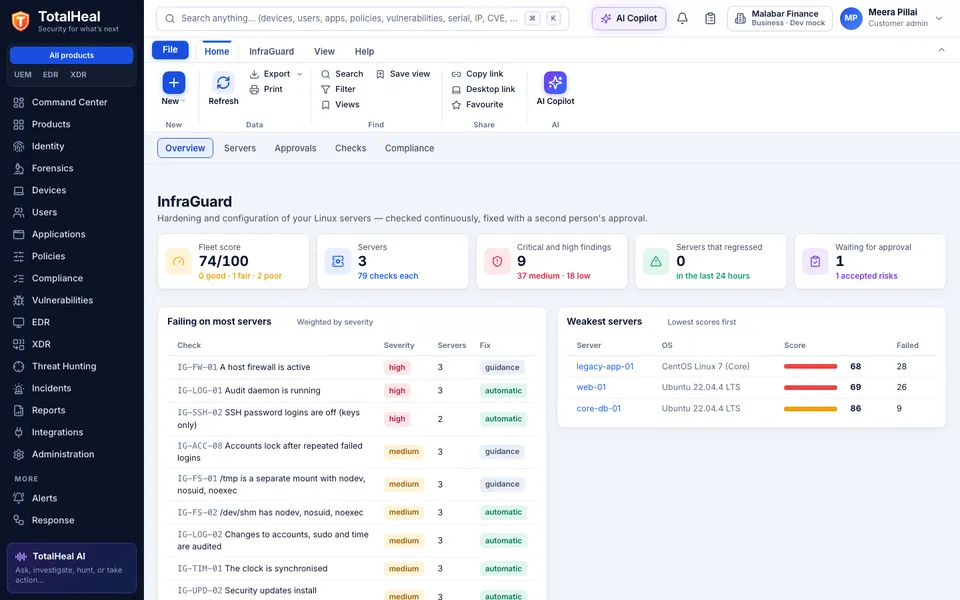
Task: Open Malabar Finance tenant switcher
Action: click(x=779, y=18)
